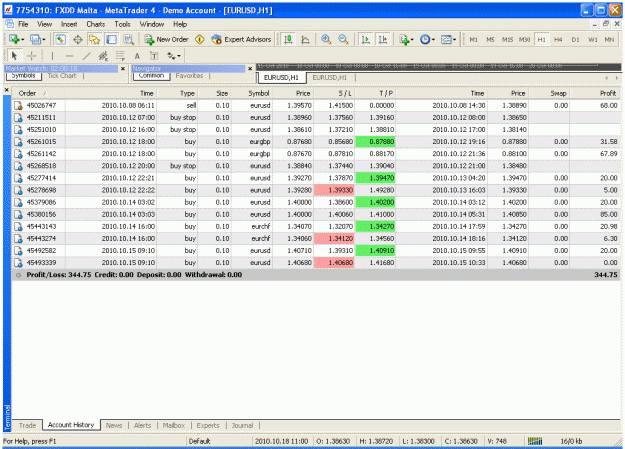Select the MN timeframe

(x=609, y=39)
